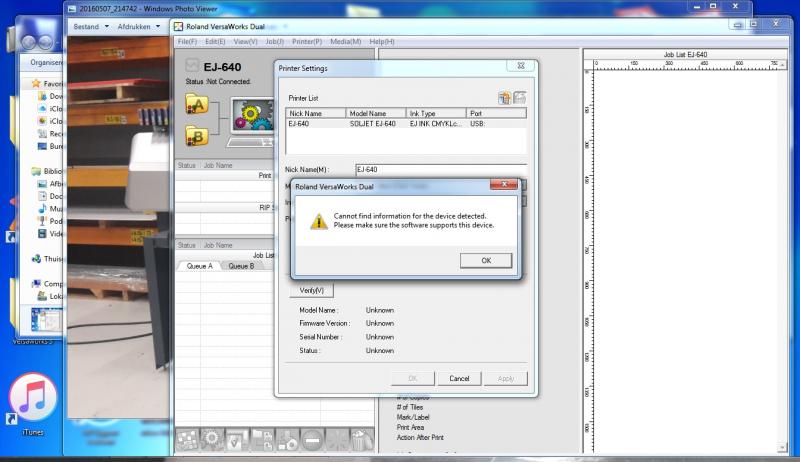Click the Nick Name(M) input field

pyautogui.click(x=441, y=169)
